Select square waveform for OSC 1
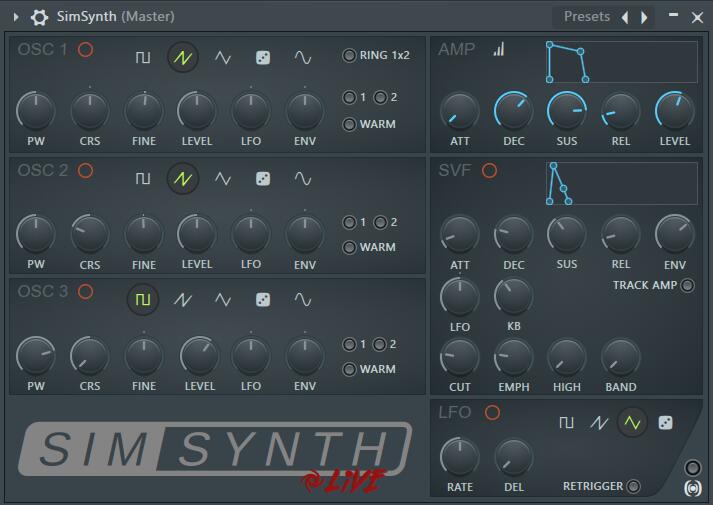This screenshot has height=505, width=713. (143, 58)
